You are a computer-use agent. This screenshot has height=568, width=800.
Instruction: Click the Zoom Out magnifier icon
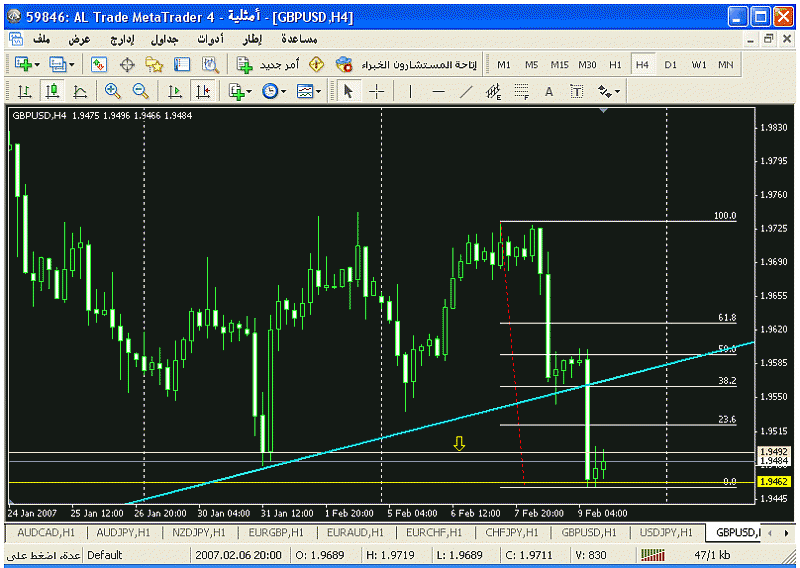tap(139, 91)
